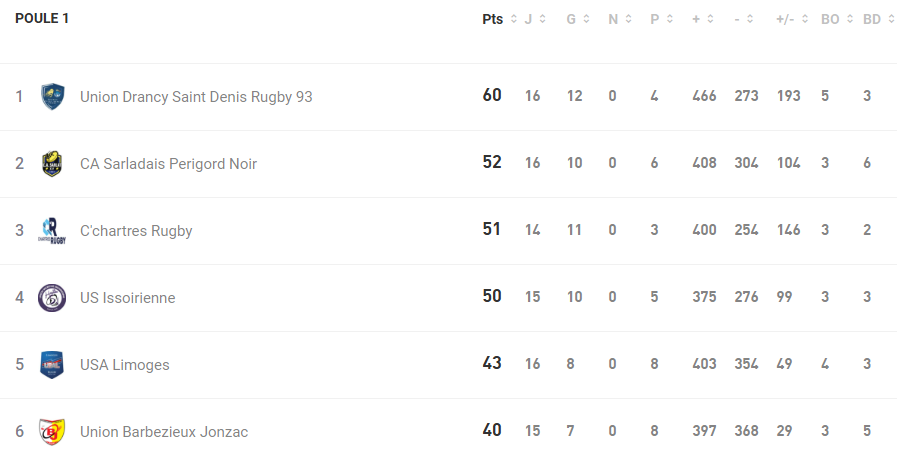
Task: Sort standings by Pts column arrows
Action: pos(514,19)
